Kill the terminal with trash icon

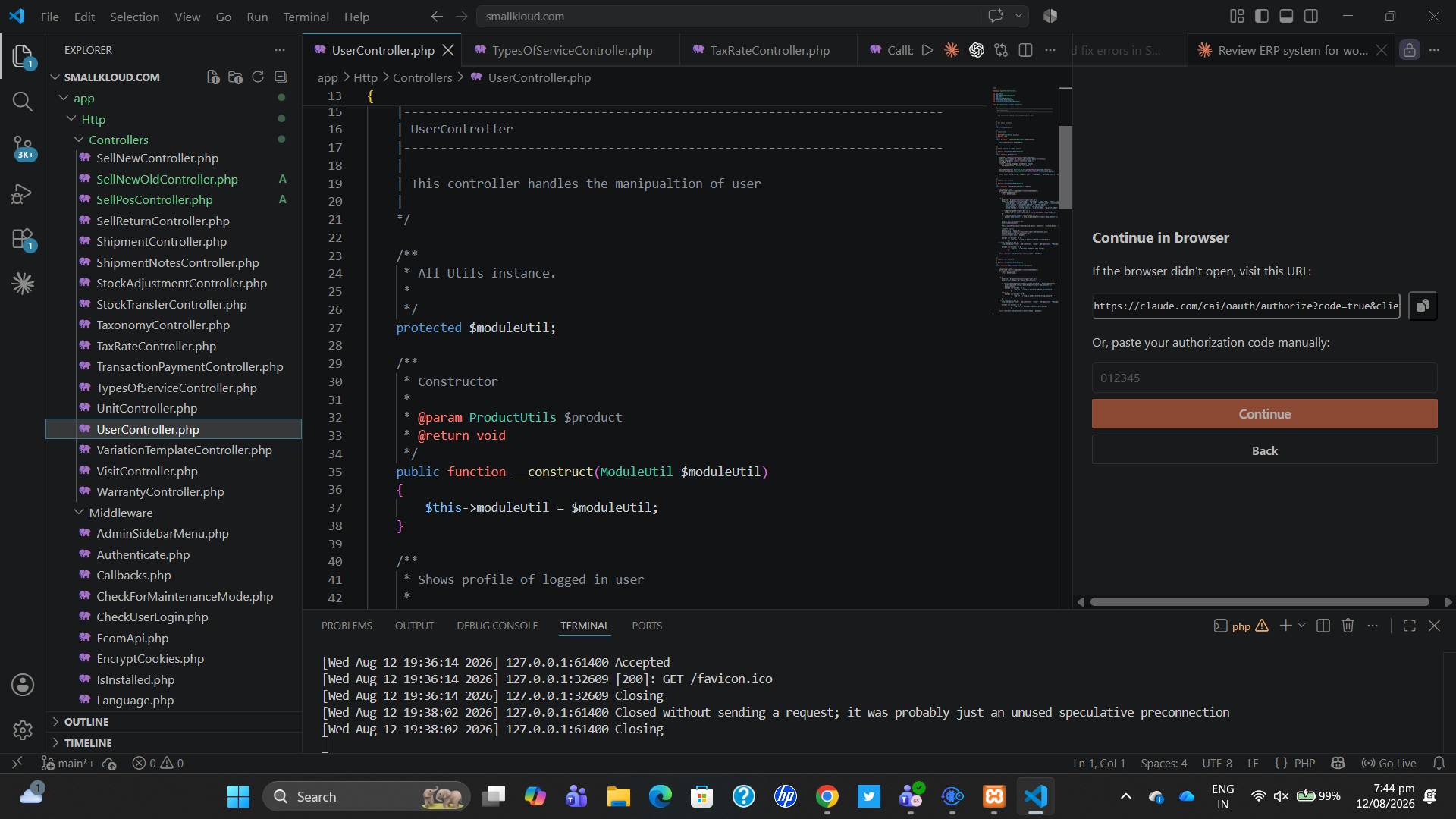coord(1348,626)
